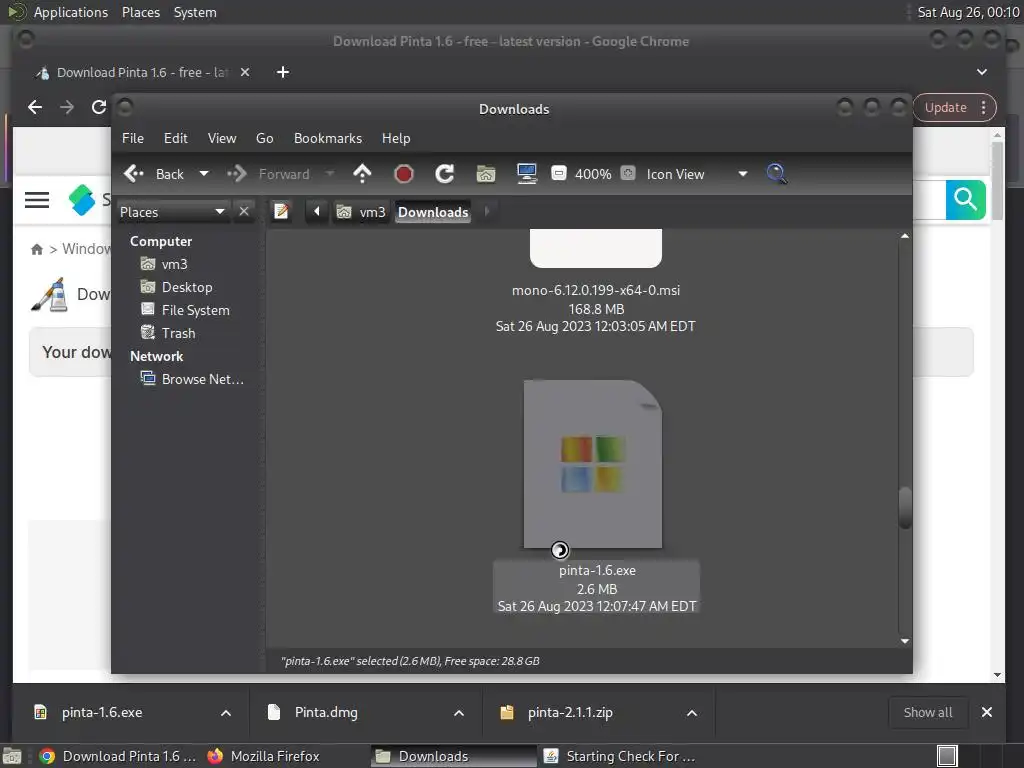Zoom out with the minus icon
The width and height of the screenshot is (1024, 768).
(x=559, y=174)
